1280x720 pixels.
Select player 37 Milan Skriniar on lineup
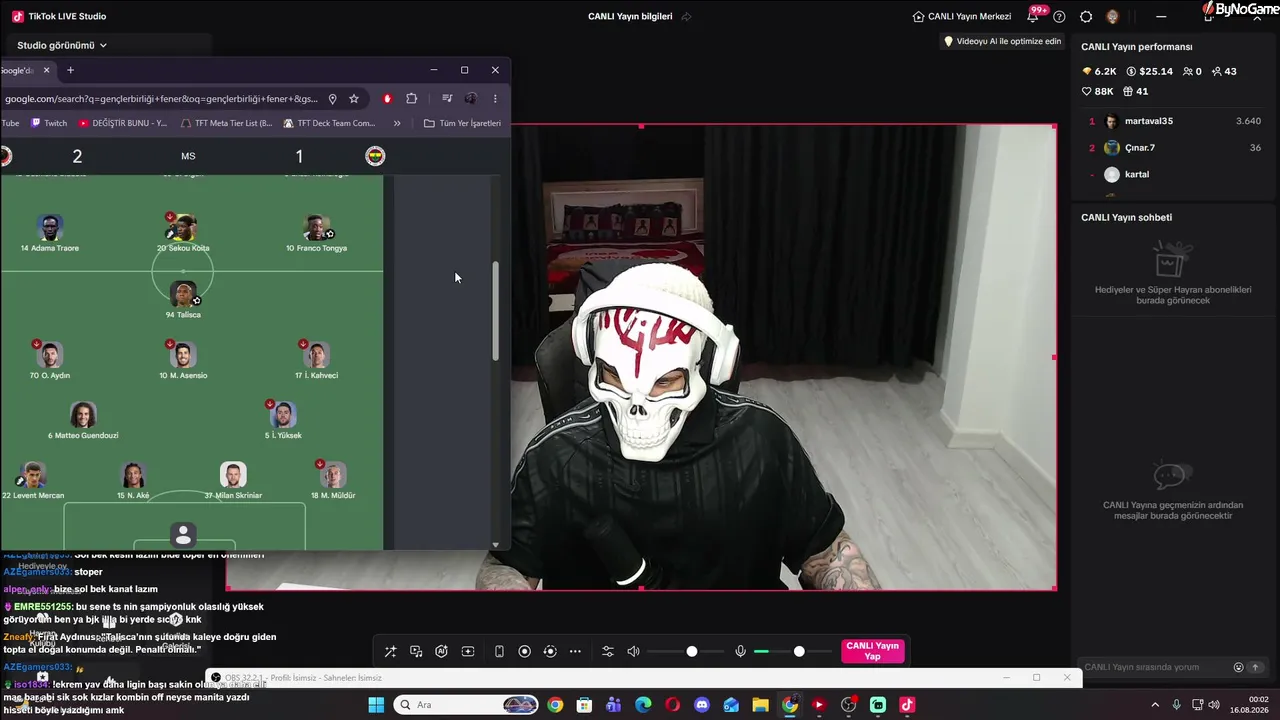click(x=233, y=481)
